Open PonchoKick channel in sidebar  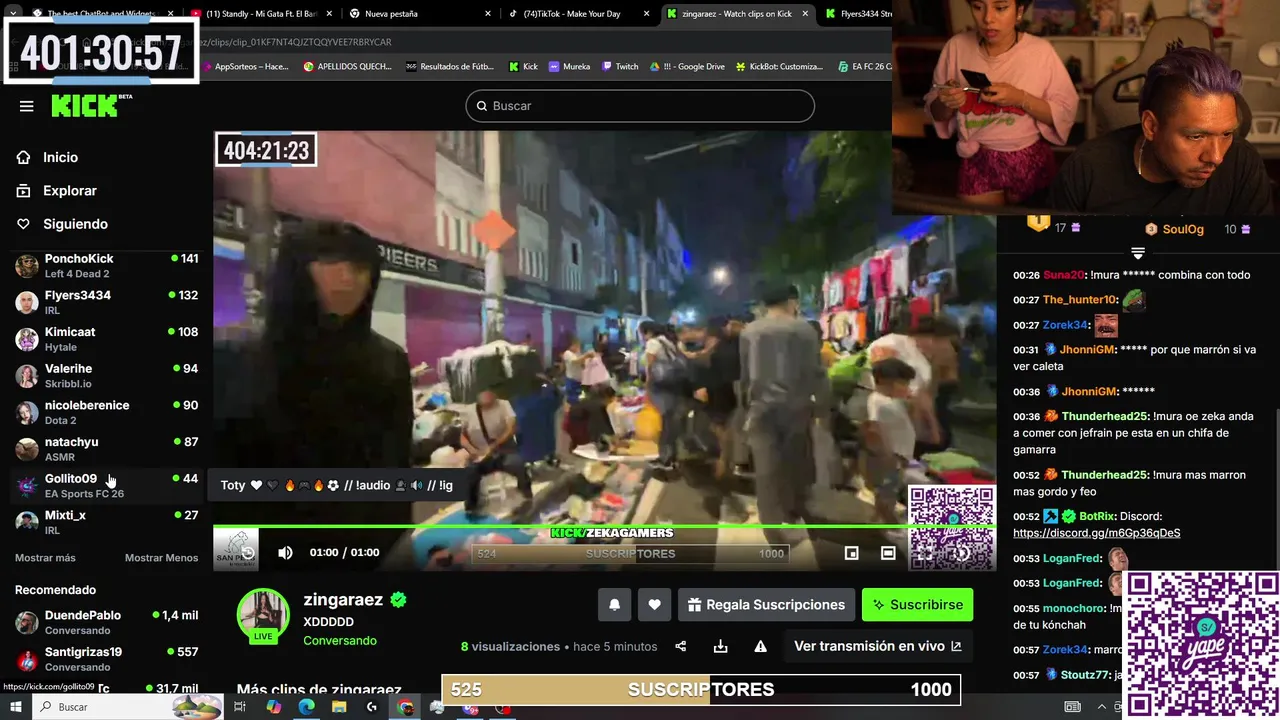106,266
